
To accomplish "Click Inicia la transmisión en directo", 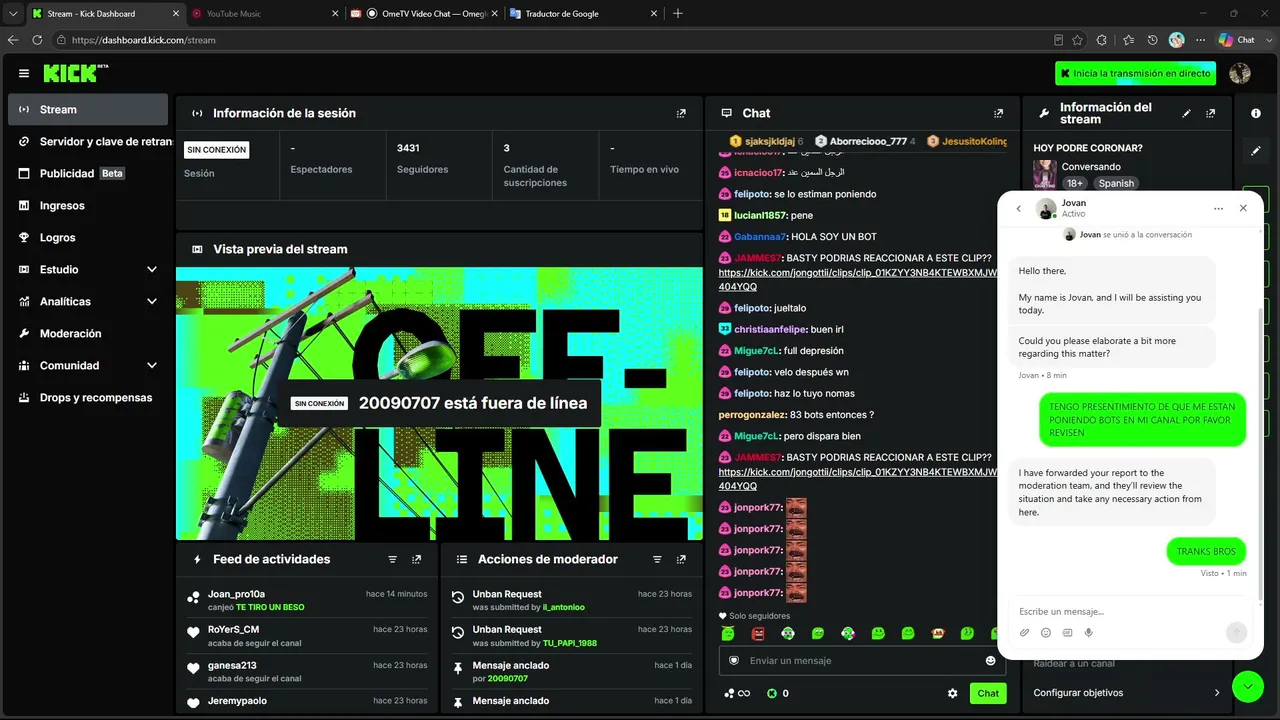I will tap(1136, 73).
